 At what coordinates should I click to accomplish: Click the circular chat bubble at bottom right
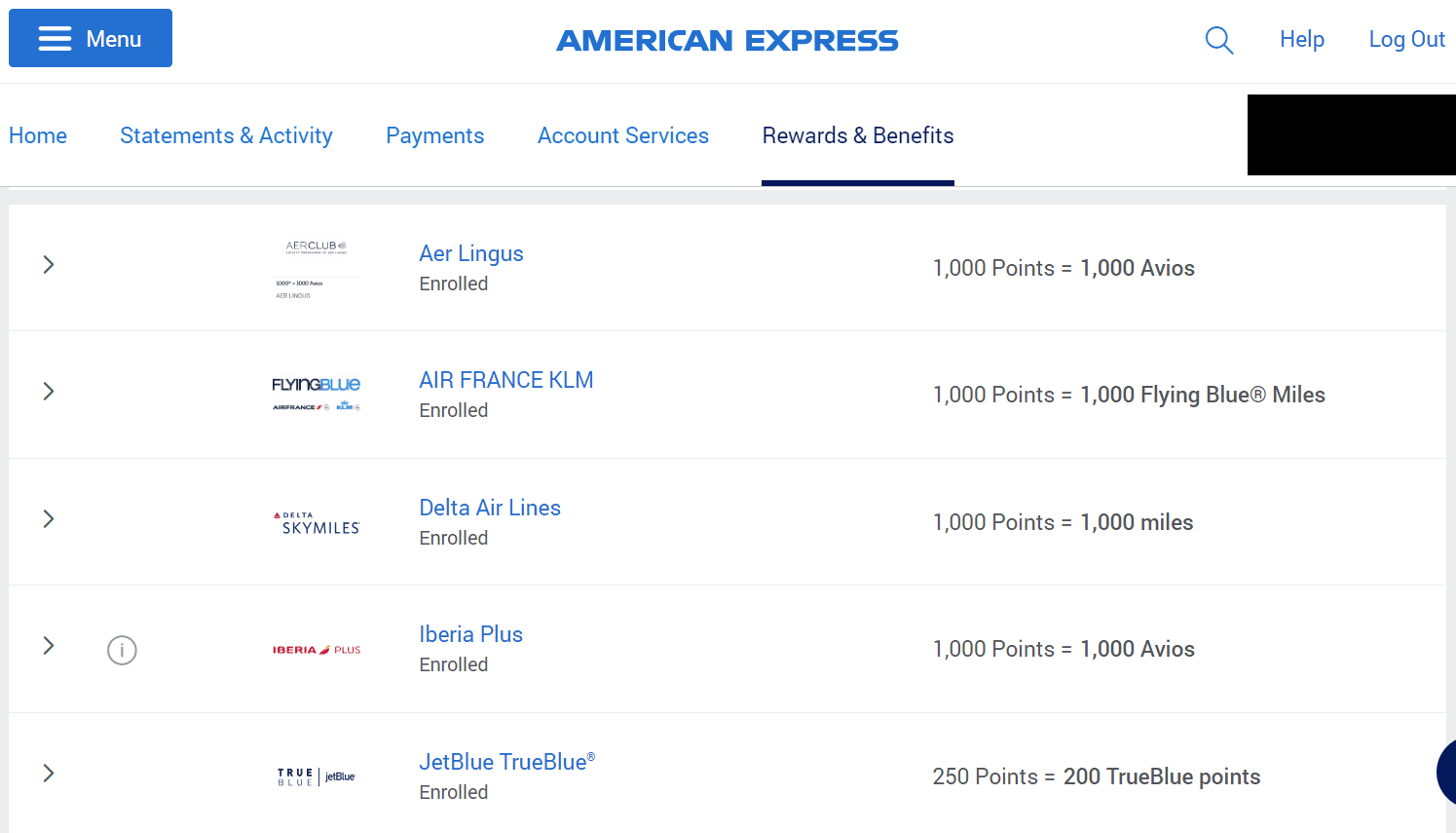[1448, 772]
